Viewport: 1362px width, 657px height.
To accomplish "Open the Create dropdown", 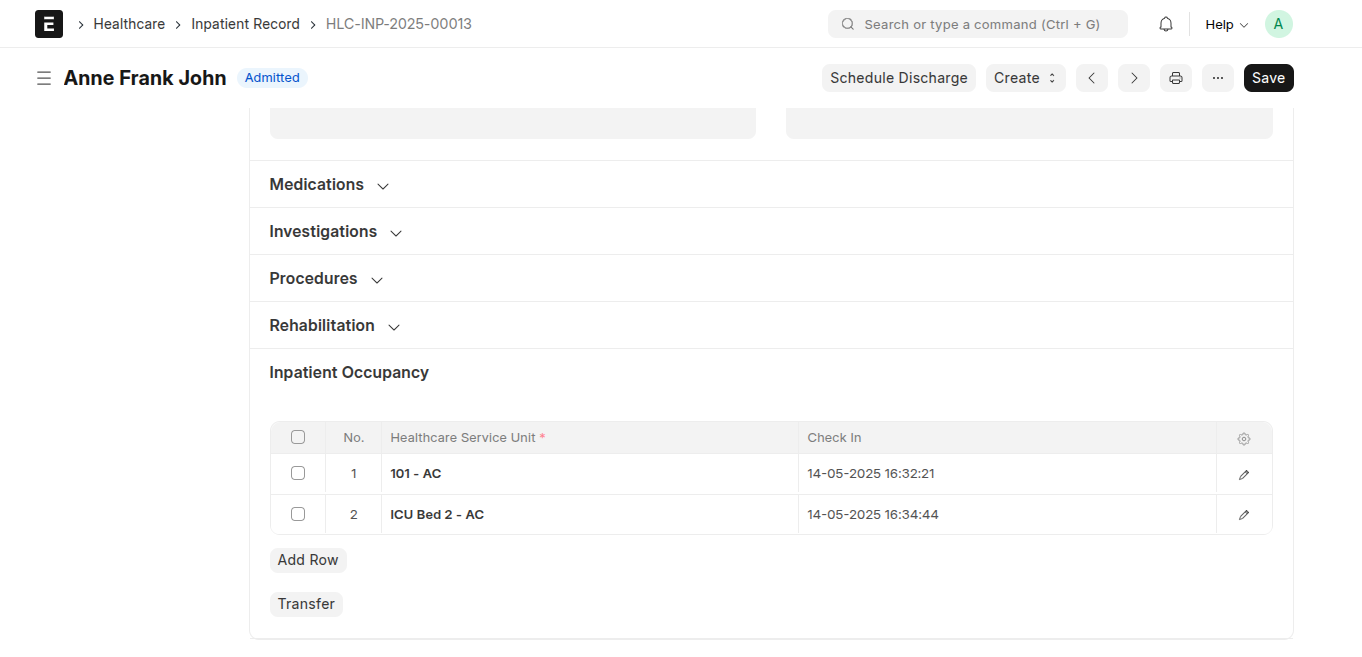I will point(1026,78).
